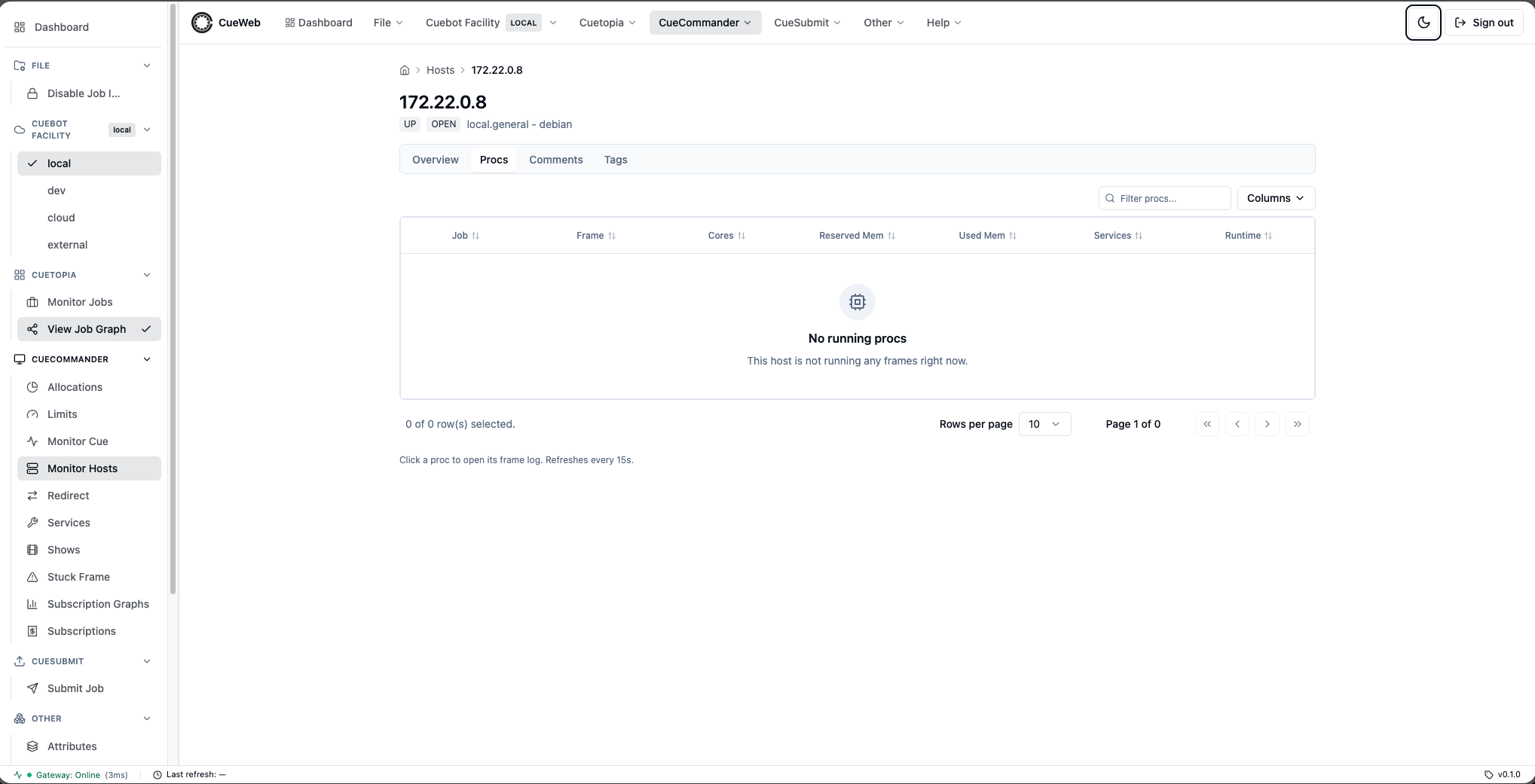Open Attributes page
The height and width of the screenshot is (784, 1535).
(x=89, y=746)
